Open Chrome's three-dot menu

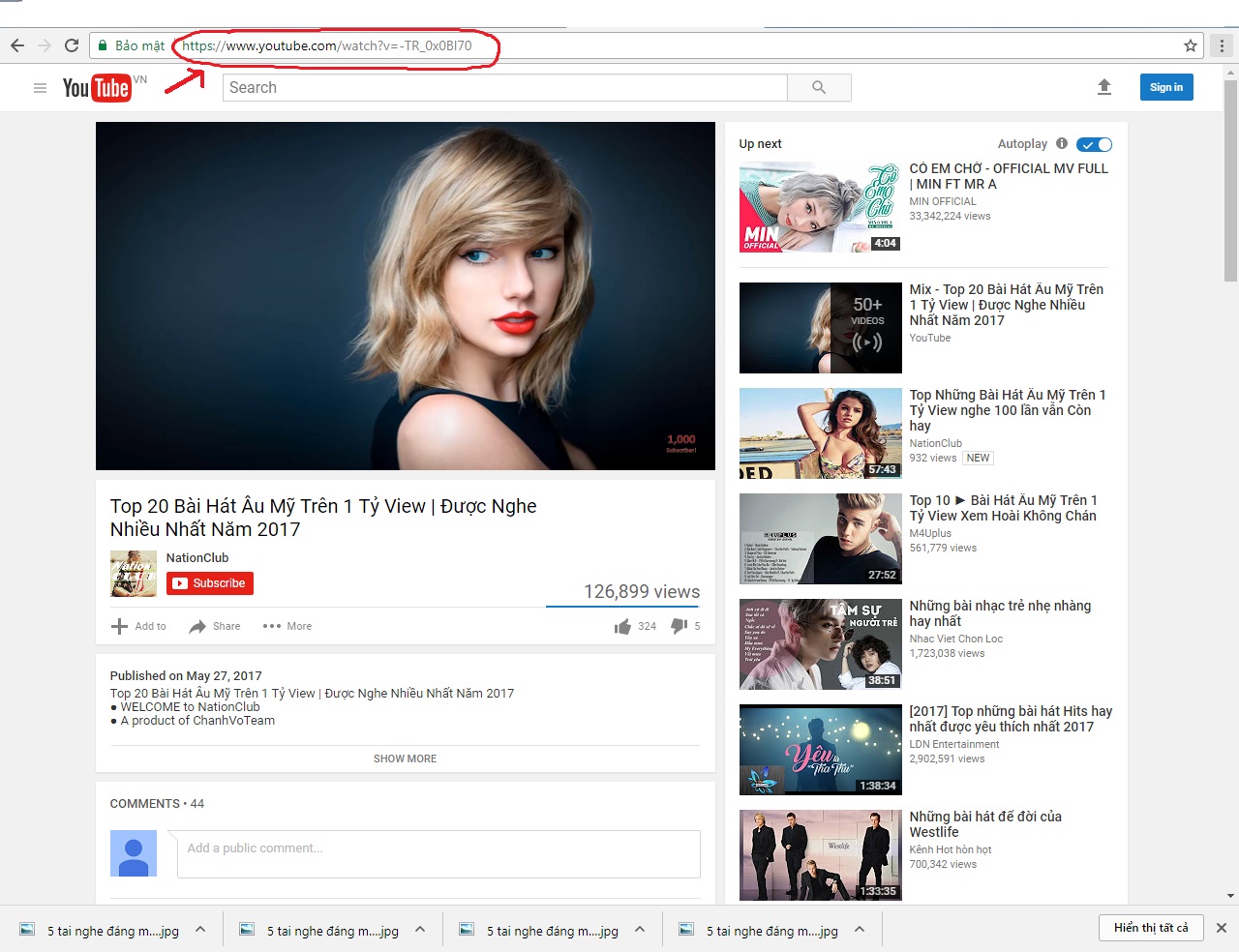[1222, 45]
